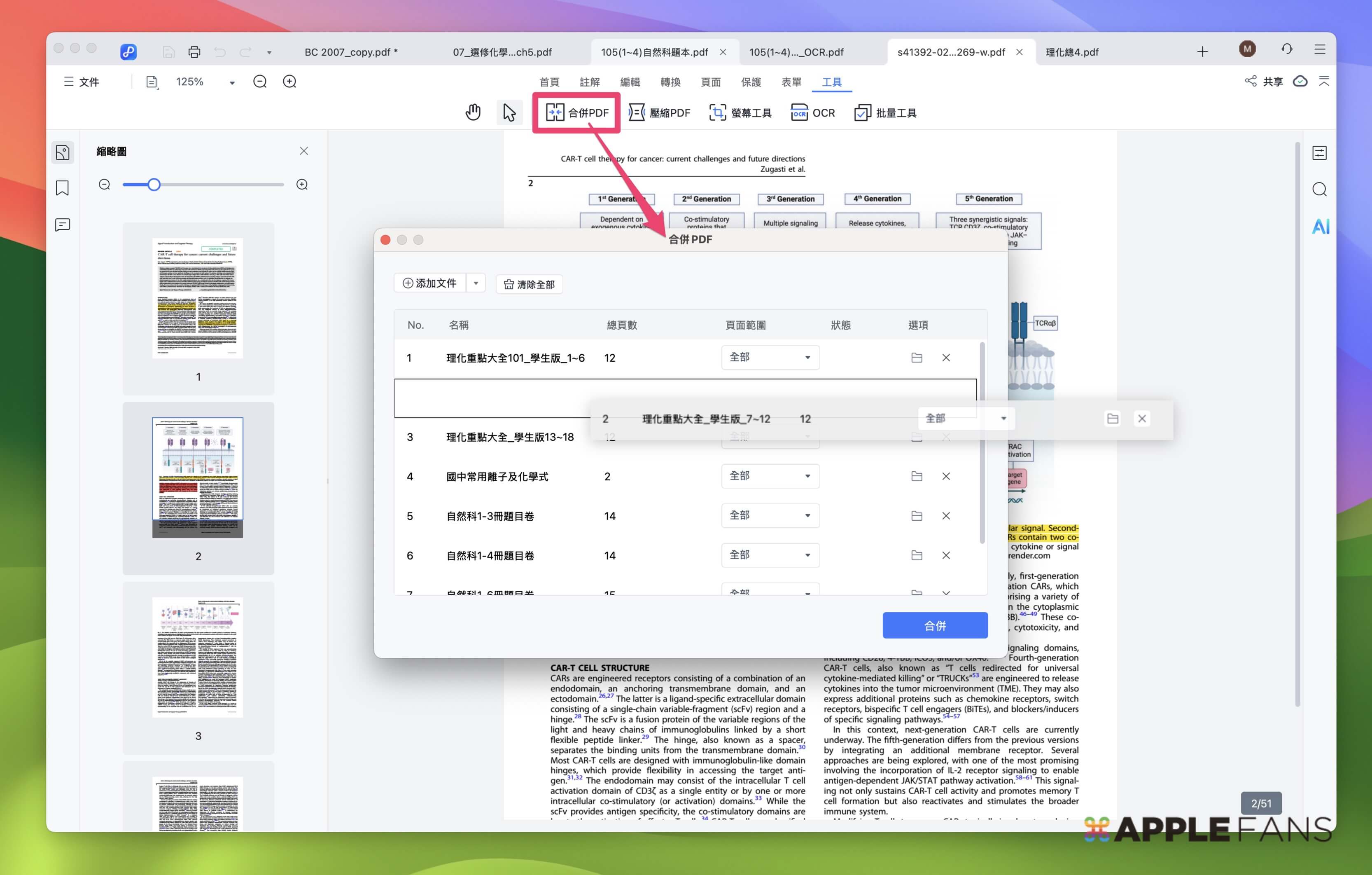Click the thumbnail size slider handle
This screenshot has width=1372, height=875.
coord(154,185)
